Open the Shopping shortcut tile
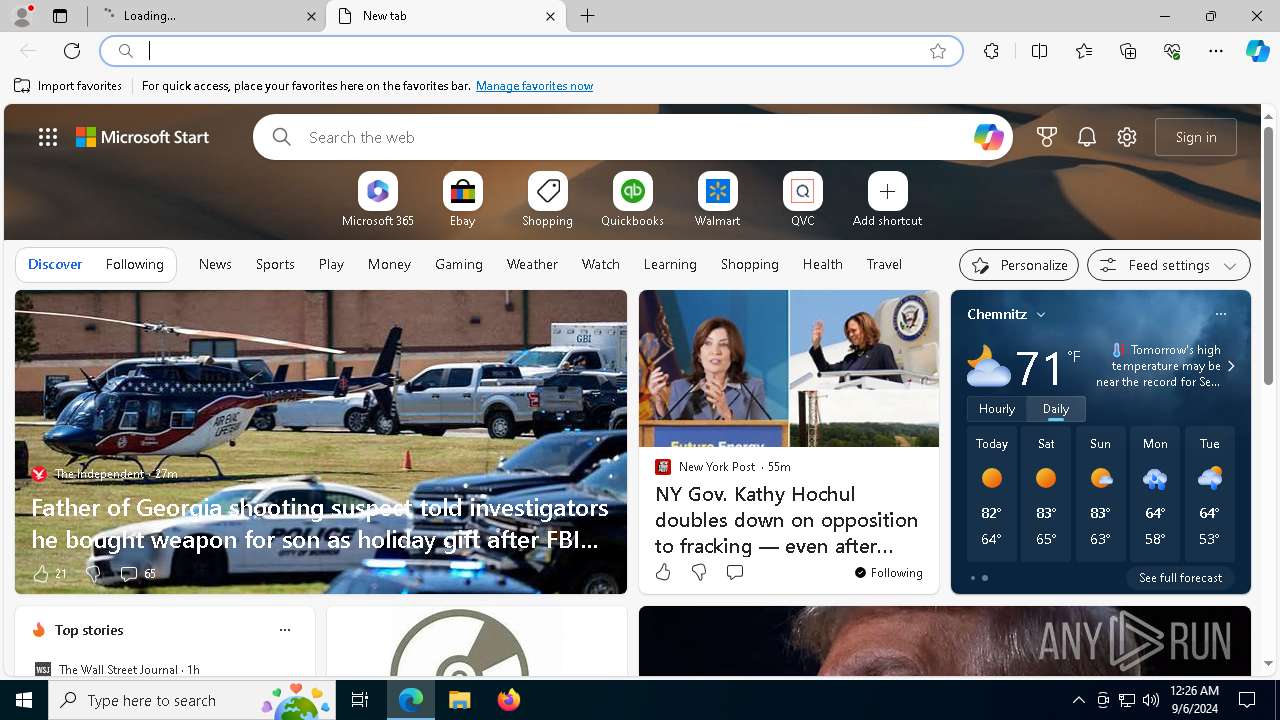The image size is (1280, 720). pos(547,191)
